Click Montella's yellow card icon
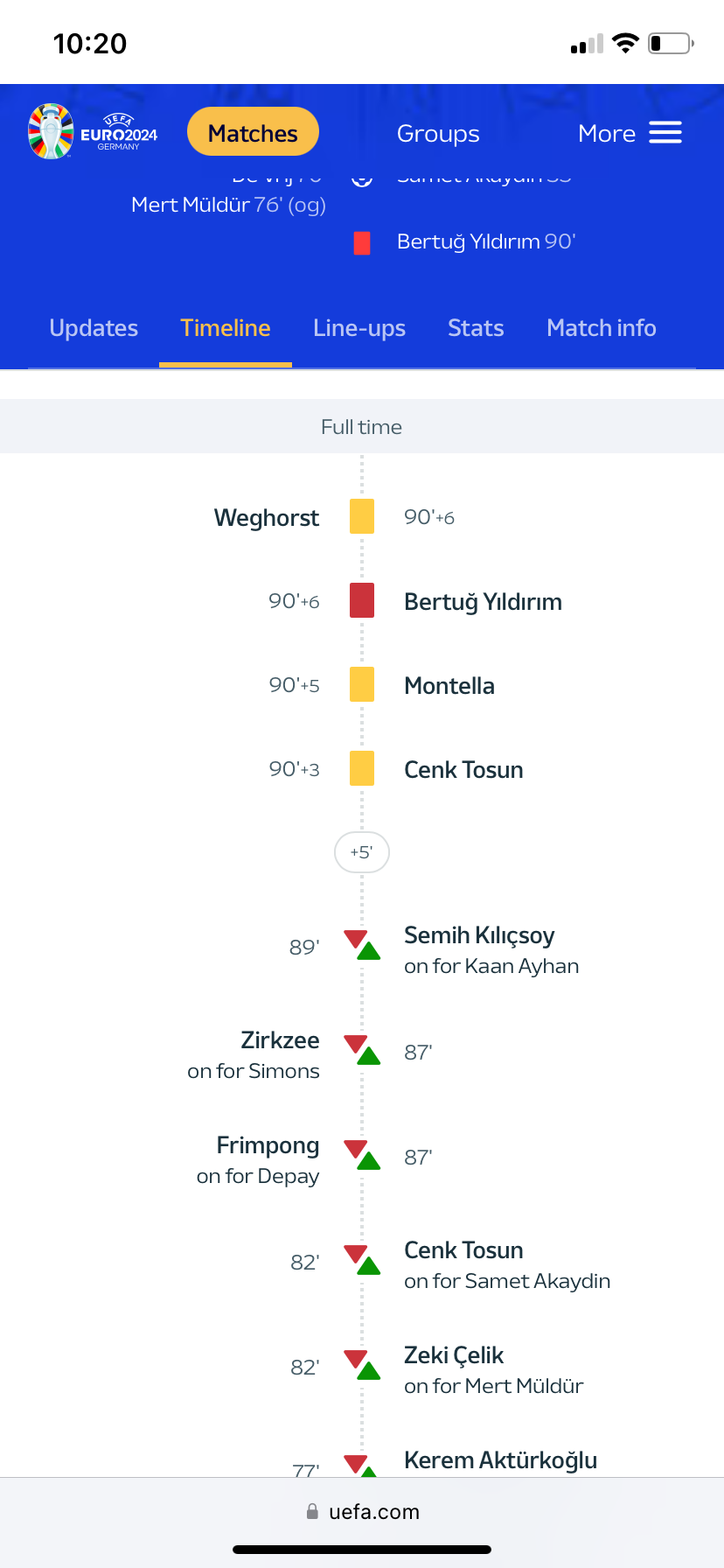The image size is (724, 1568). [362, 684]
